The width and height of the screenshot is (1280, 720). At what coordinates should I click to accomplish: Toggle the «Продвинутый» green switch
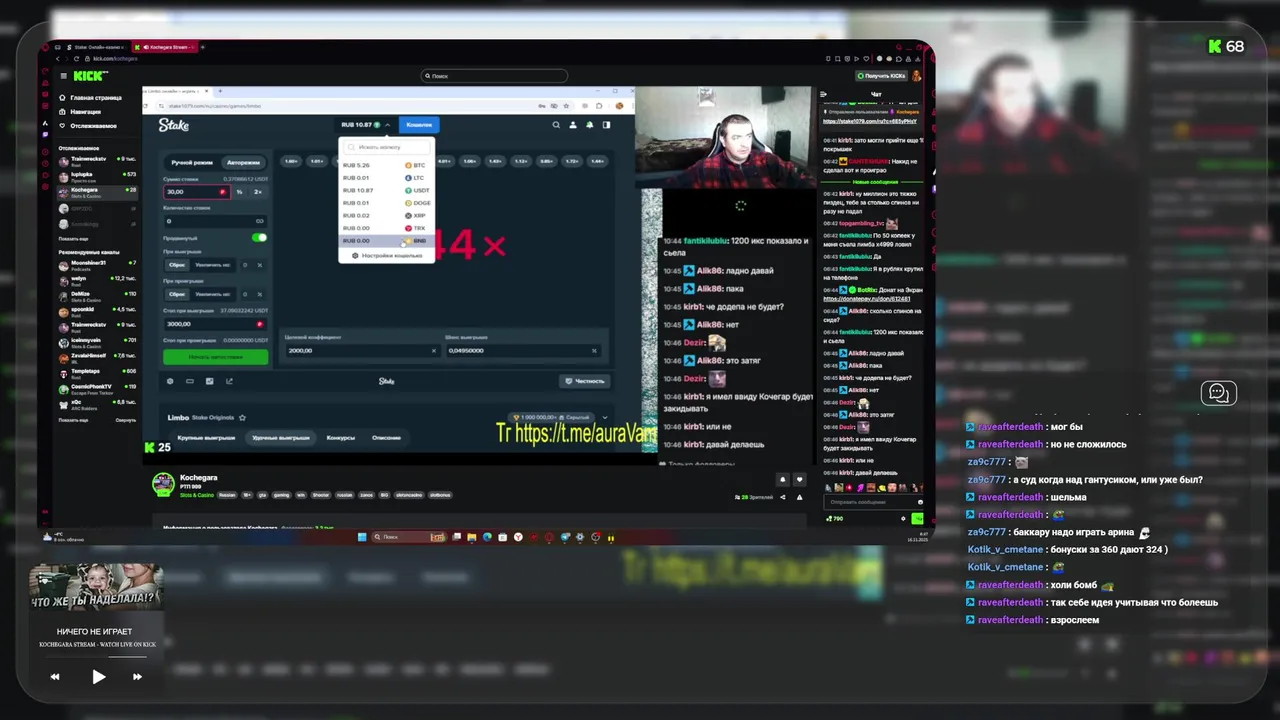point(259,238)
